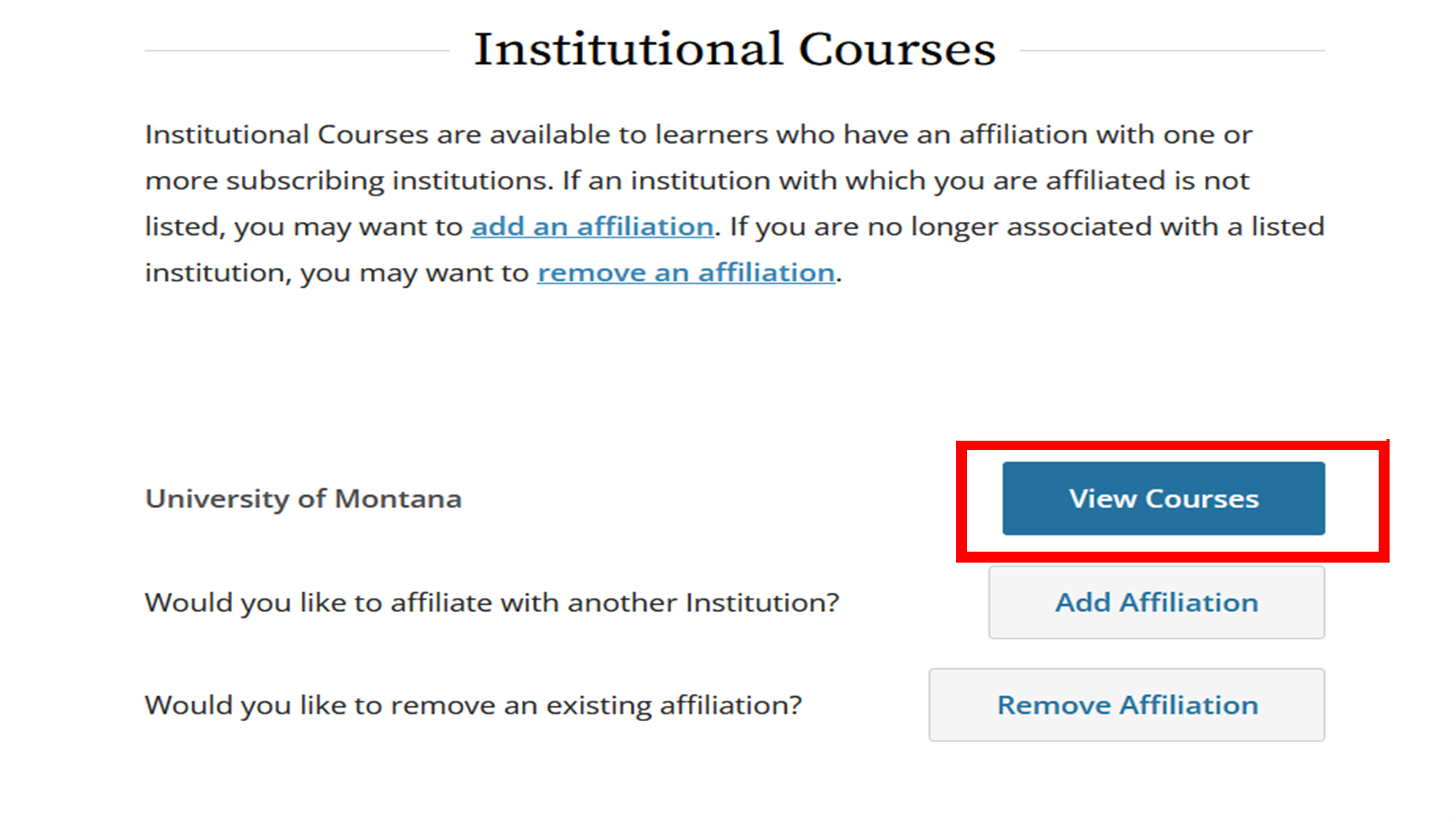
Task: Click "subscribing institutions" in the description paragraph
Action: (x=389, y=180)
